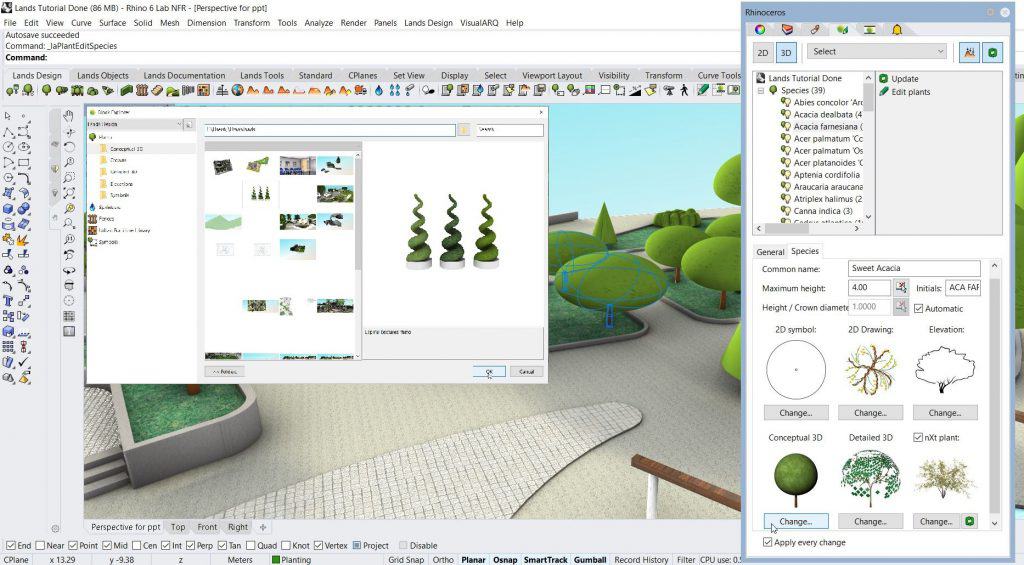Viewport: 1024px width, 565px height.
Task: Click Cancel in the file dialog
Action: click(x=526, y=372)
